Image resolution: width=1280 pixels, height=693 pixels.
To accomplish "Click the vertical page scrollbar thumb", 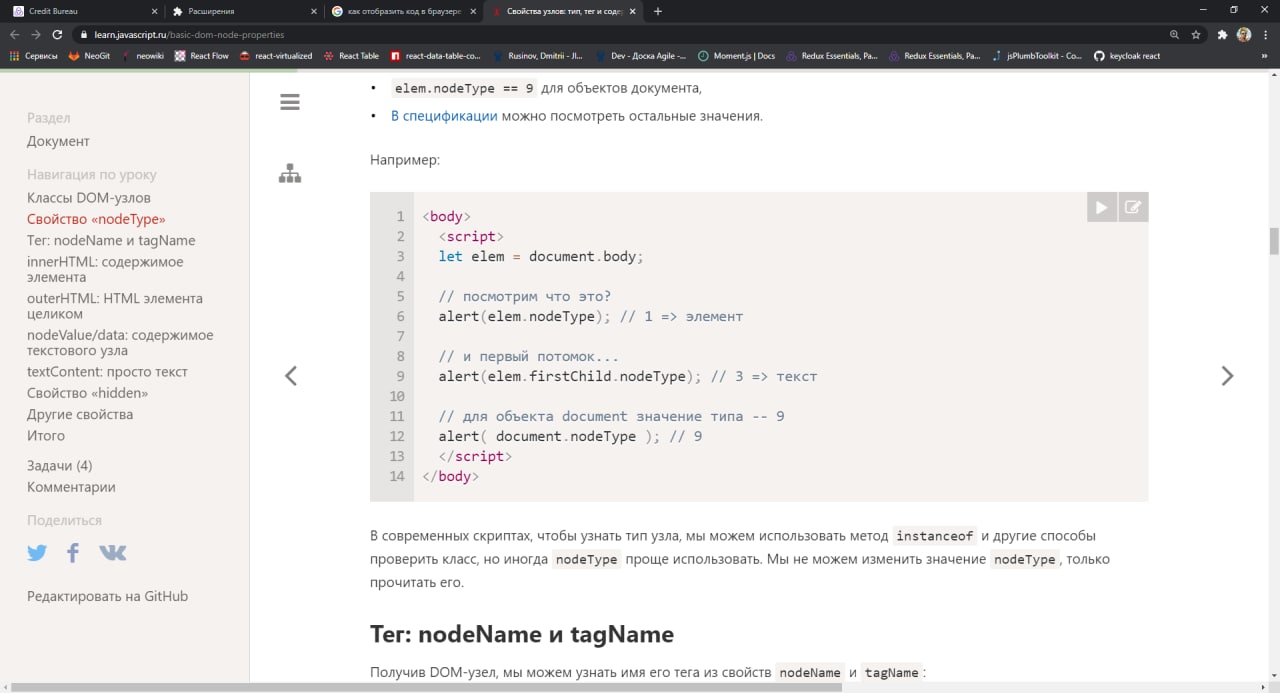I will 1274,241.
